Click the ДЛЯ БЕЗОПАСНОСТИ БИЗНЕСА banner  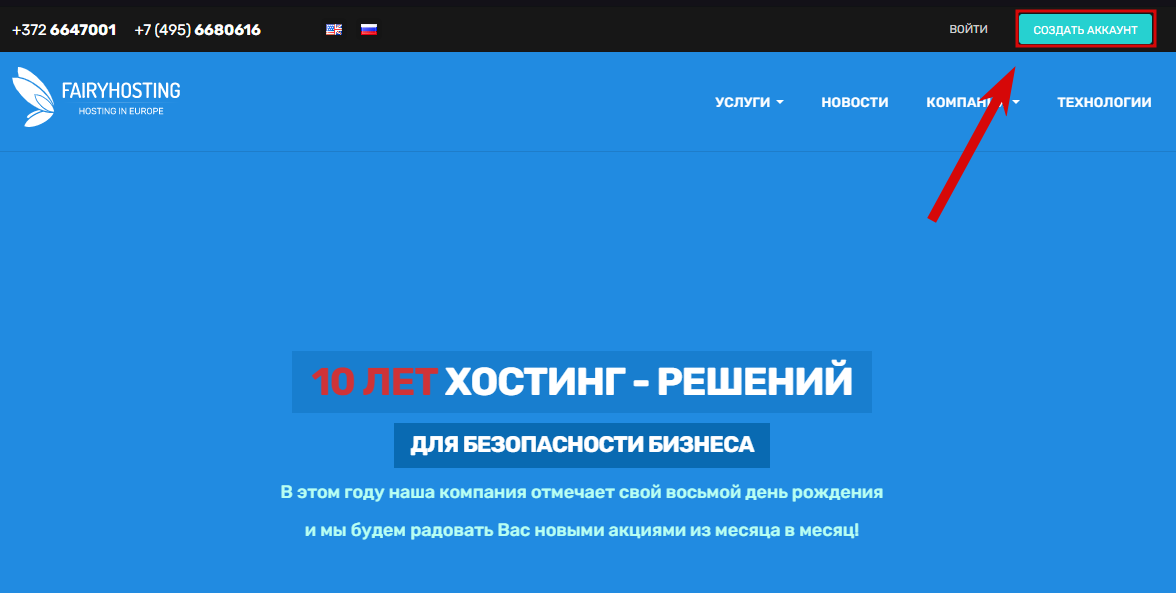(x=582, y=445)
